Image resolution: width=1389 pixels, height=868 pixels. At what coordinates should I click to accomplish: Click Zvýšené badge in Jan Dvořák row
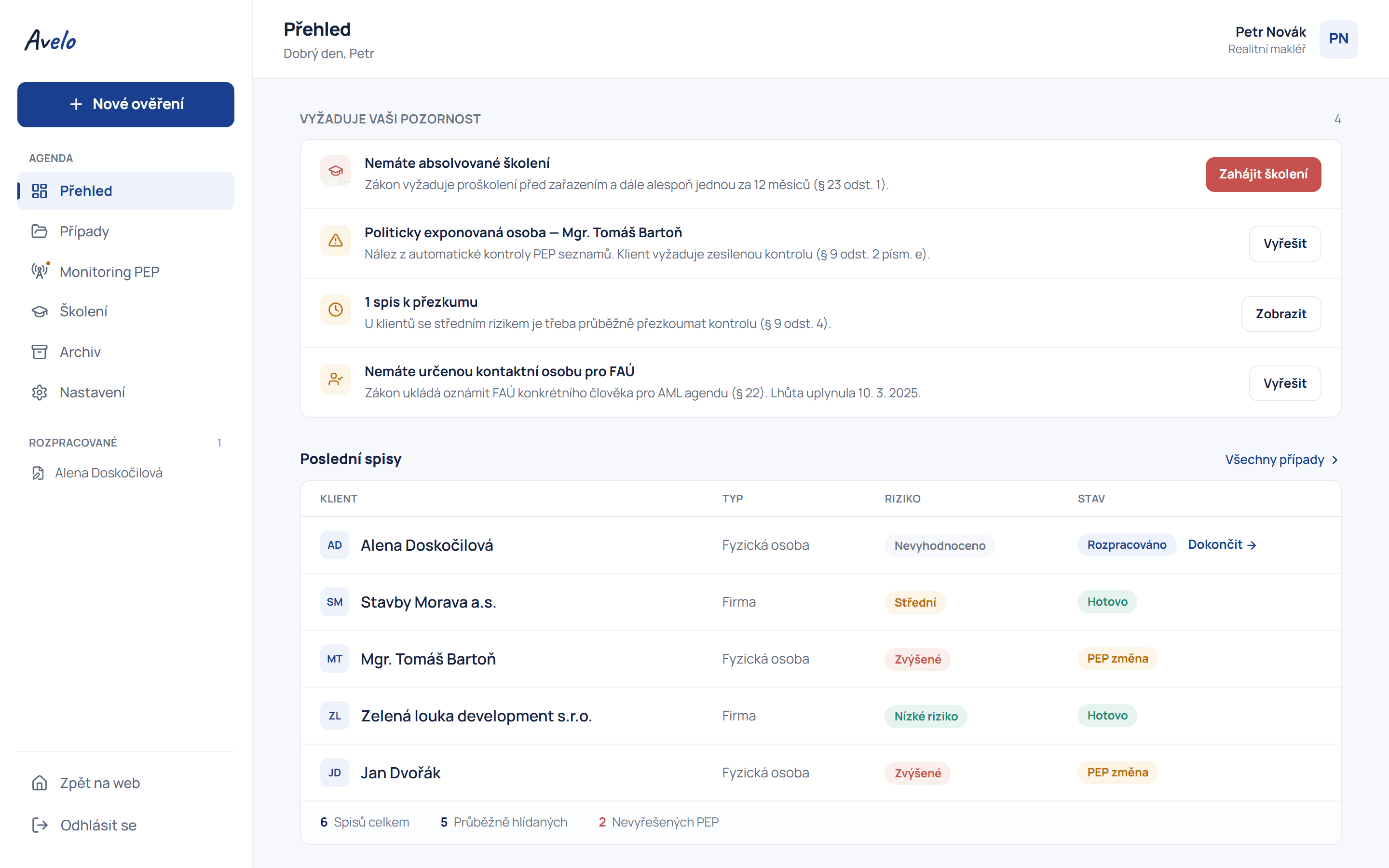pos(917,773)
